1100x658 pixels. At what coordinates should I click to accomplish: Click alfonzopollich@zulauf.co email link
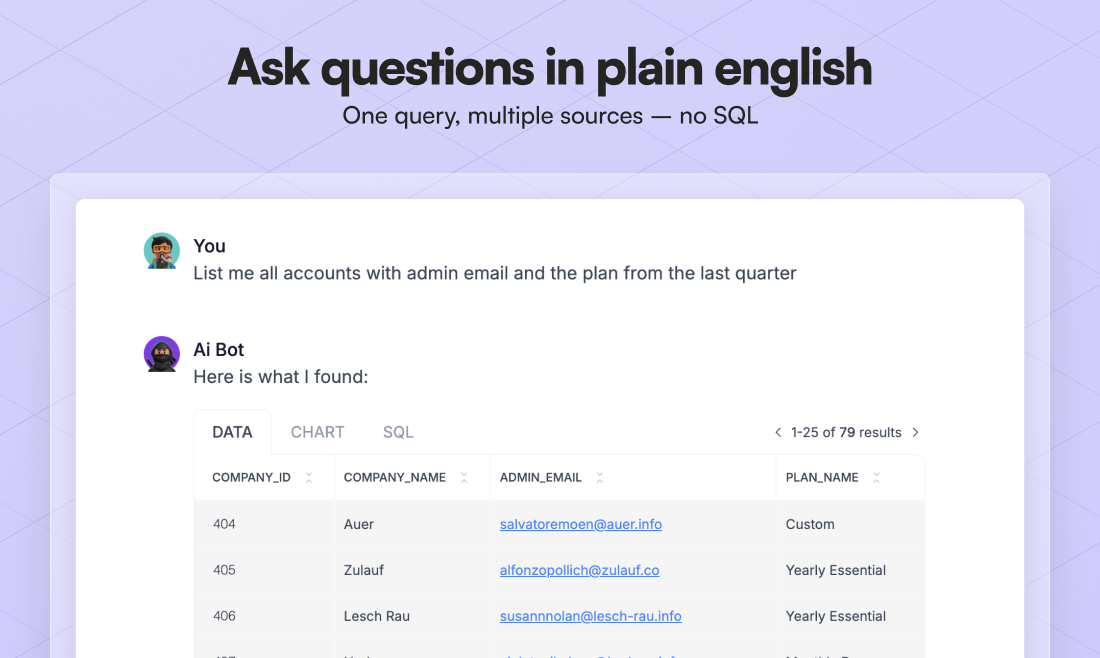[580, 570]
